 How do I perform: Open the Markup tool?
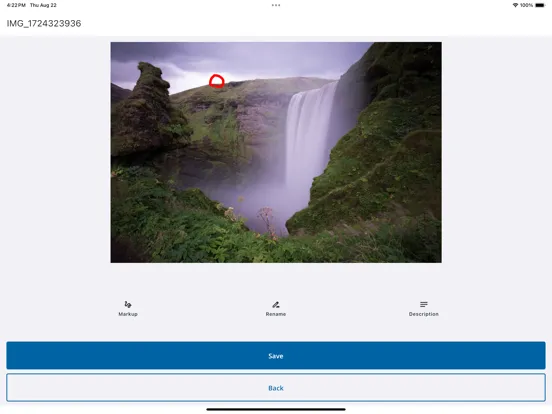(128, 308)
